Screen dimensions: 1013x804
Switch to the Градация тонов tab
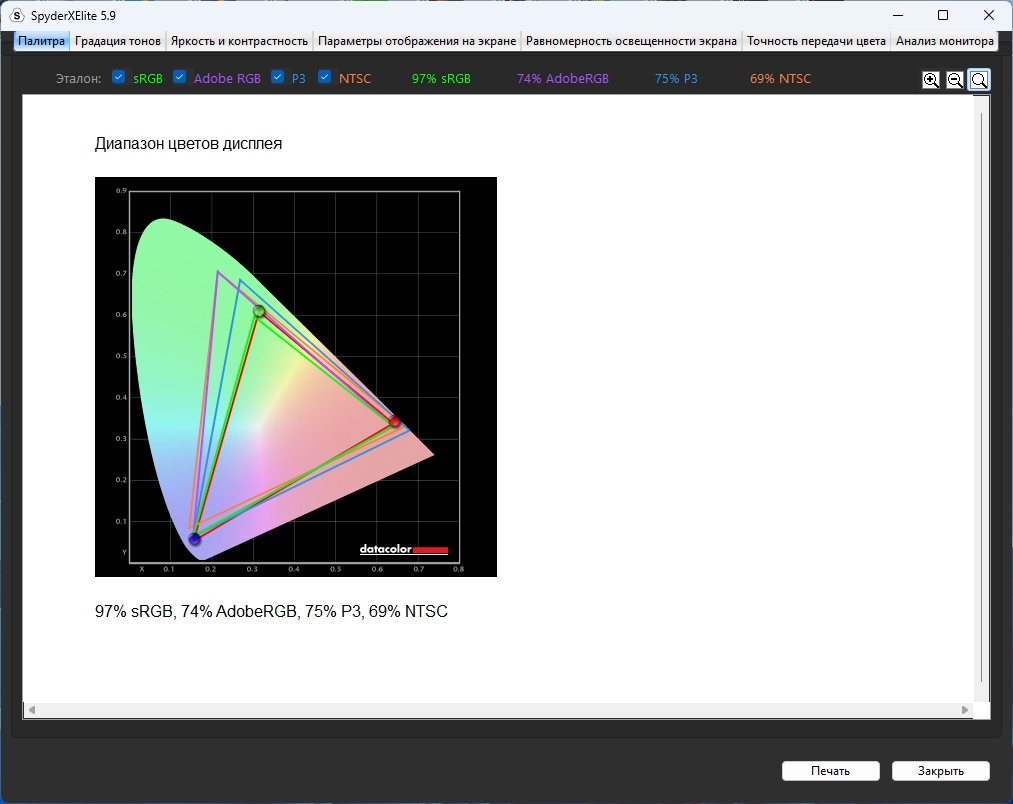118,41
